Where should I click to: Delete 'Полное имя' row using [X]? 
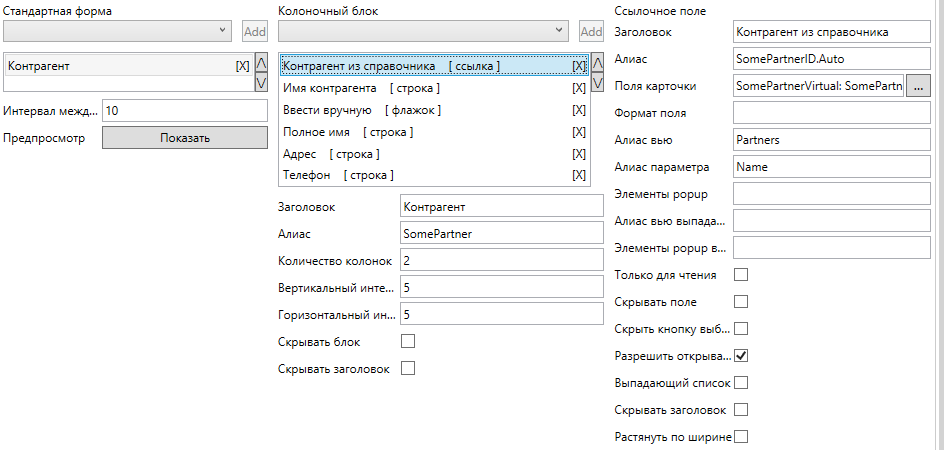click(579, 132)
